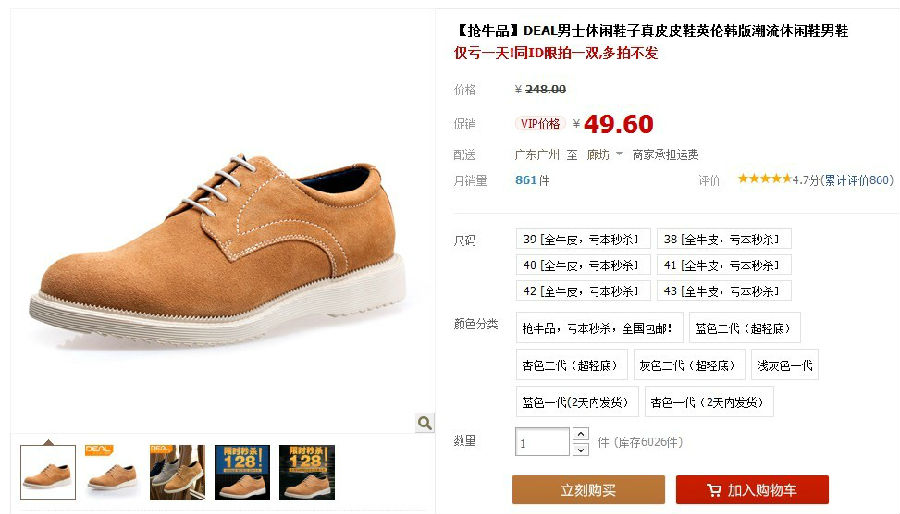Click the 立刻购买 buy now button
Viewport: 900px width, 514px height.
pyautogui.click(x=588, y=490)
